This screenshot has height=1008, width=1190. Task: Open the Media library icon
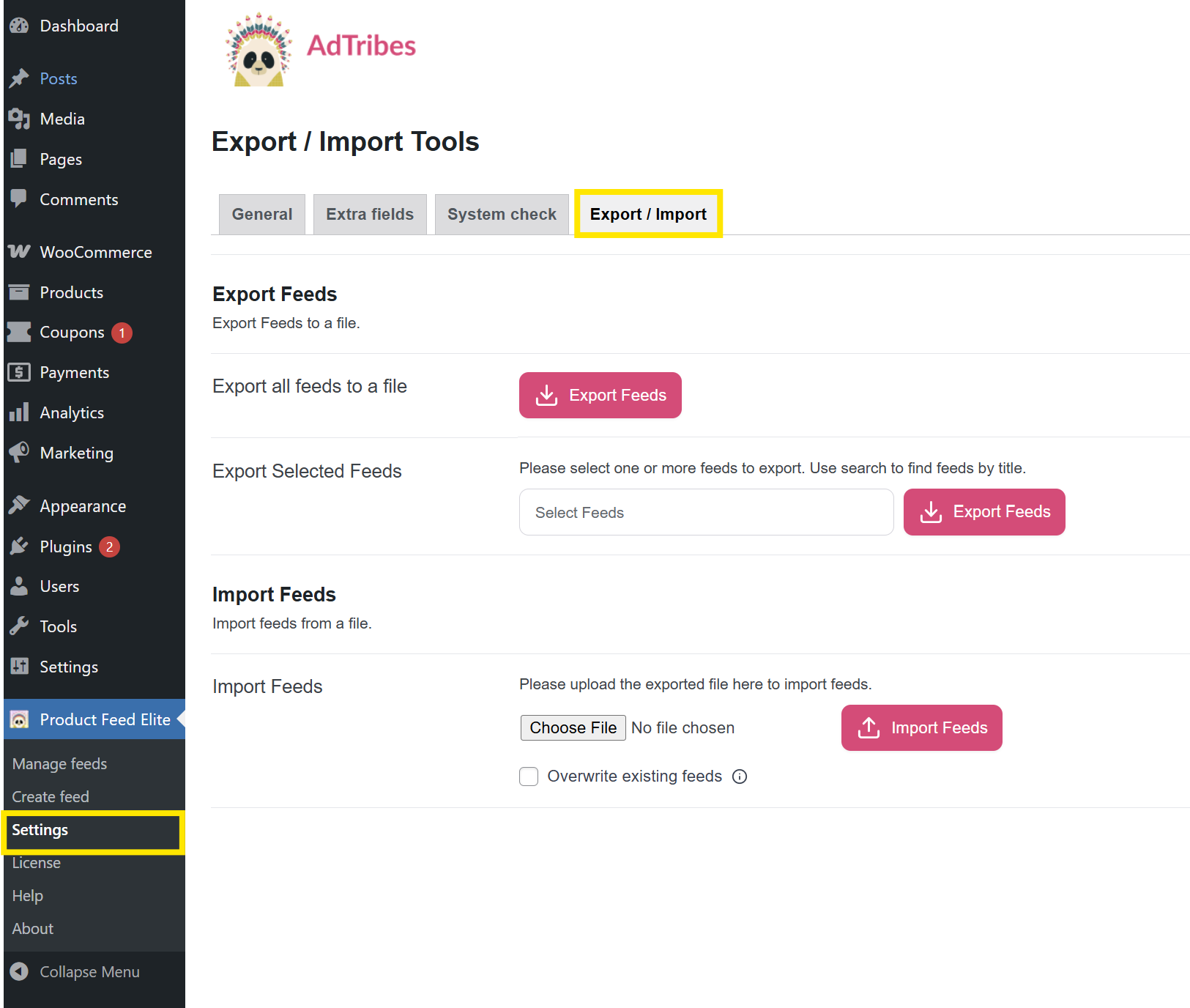[x=19, y=119]
